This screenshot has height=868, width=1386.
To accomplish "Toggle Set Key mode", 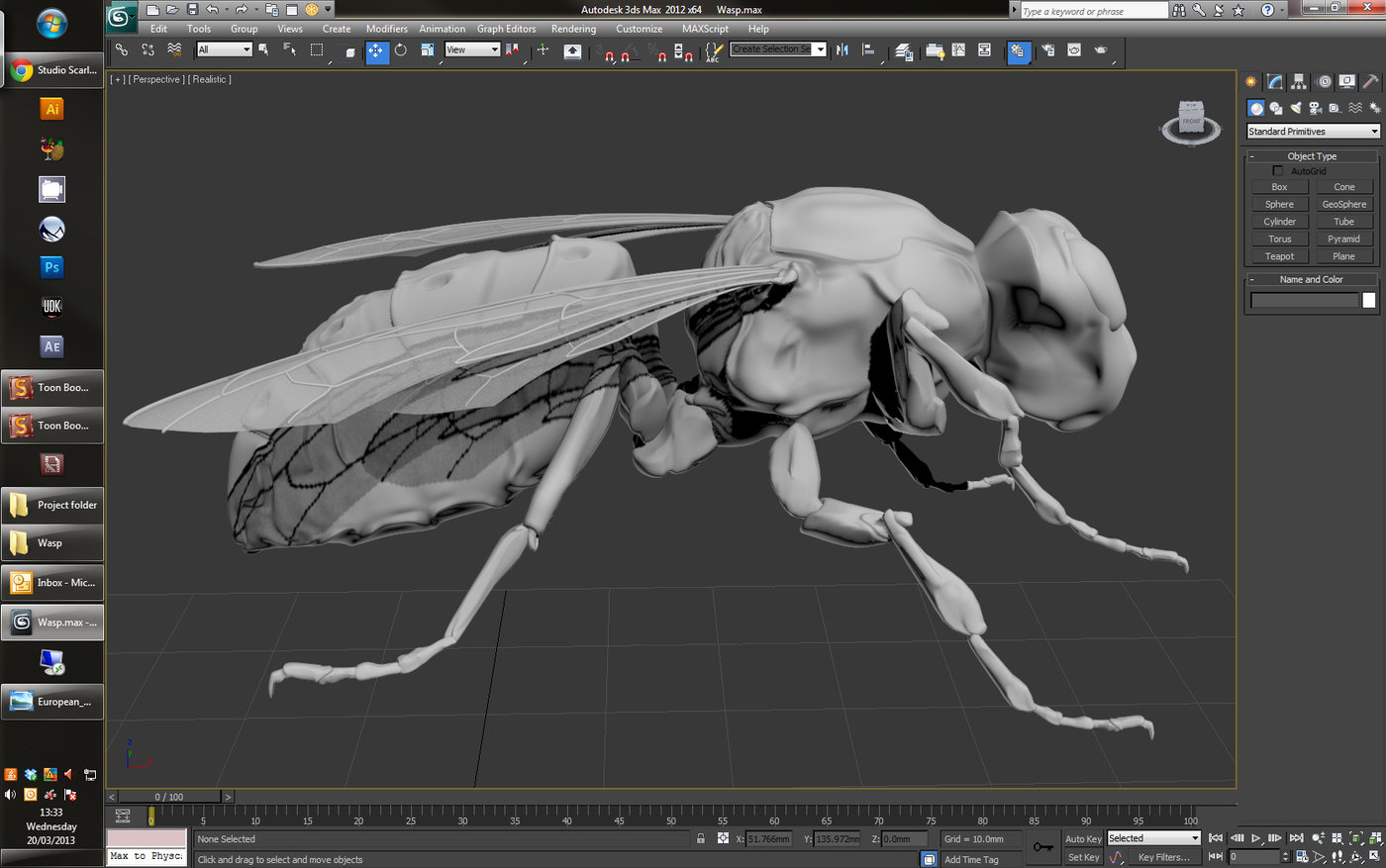I will coord(1083,857).
